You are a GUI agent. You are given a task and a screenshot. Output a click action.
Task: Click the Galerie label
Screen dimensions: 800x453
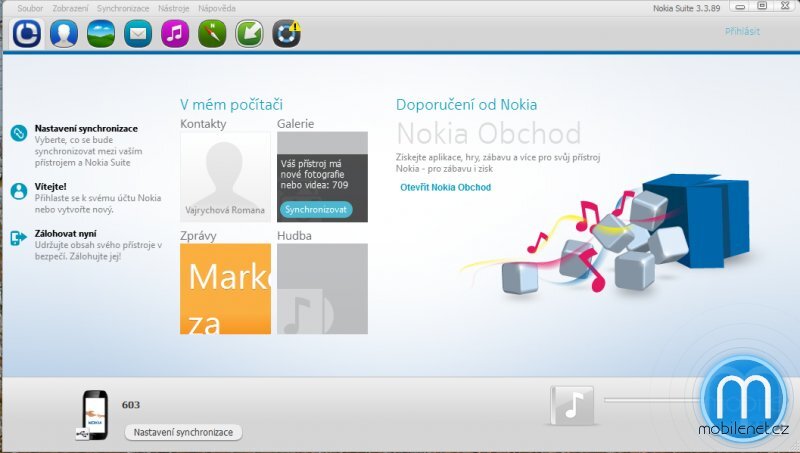tap(295, 124)
